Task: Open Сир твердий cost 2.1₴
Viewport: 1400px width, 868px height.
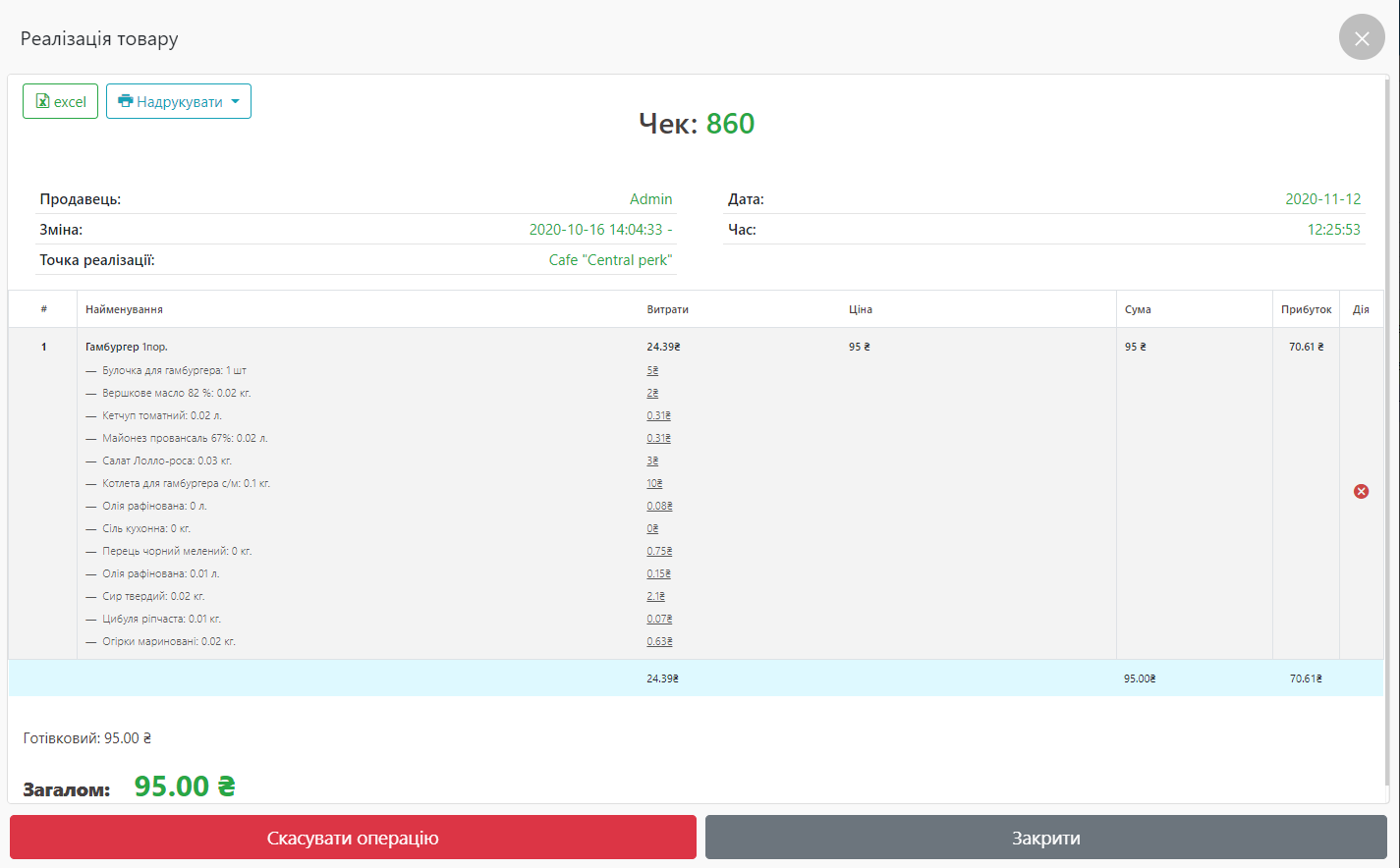Action: pyautogui.click(x=655, y=597)
